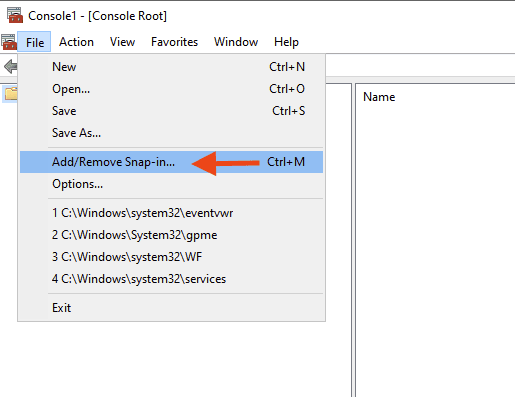The width and height of the screenshot is (515, 397).
Task: Open recent file 3 WF
Action: (171, 257)
